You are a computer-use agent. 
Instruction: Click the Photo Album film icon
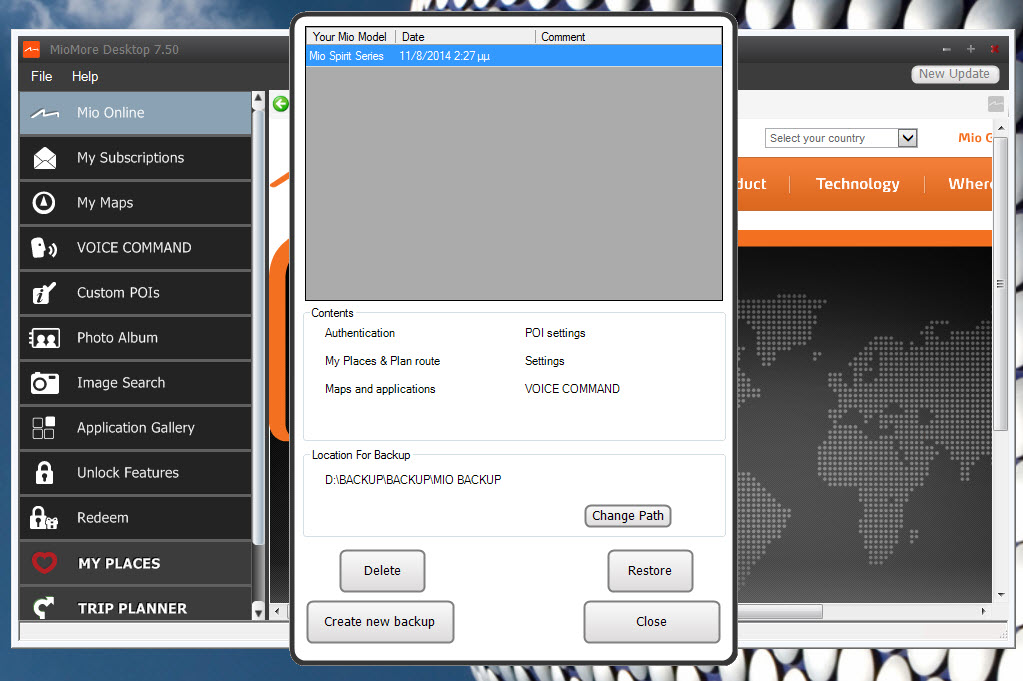click(44, 338)
